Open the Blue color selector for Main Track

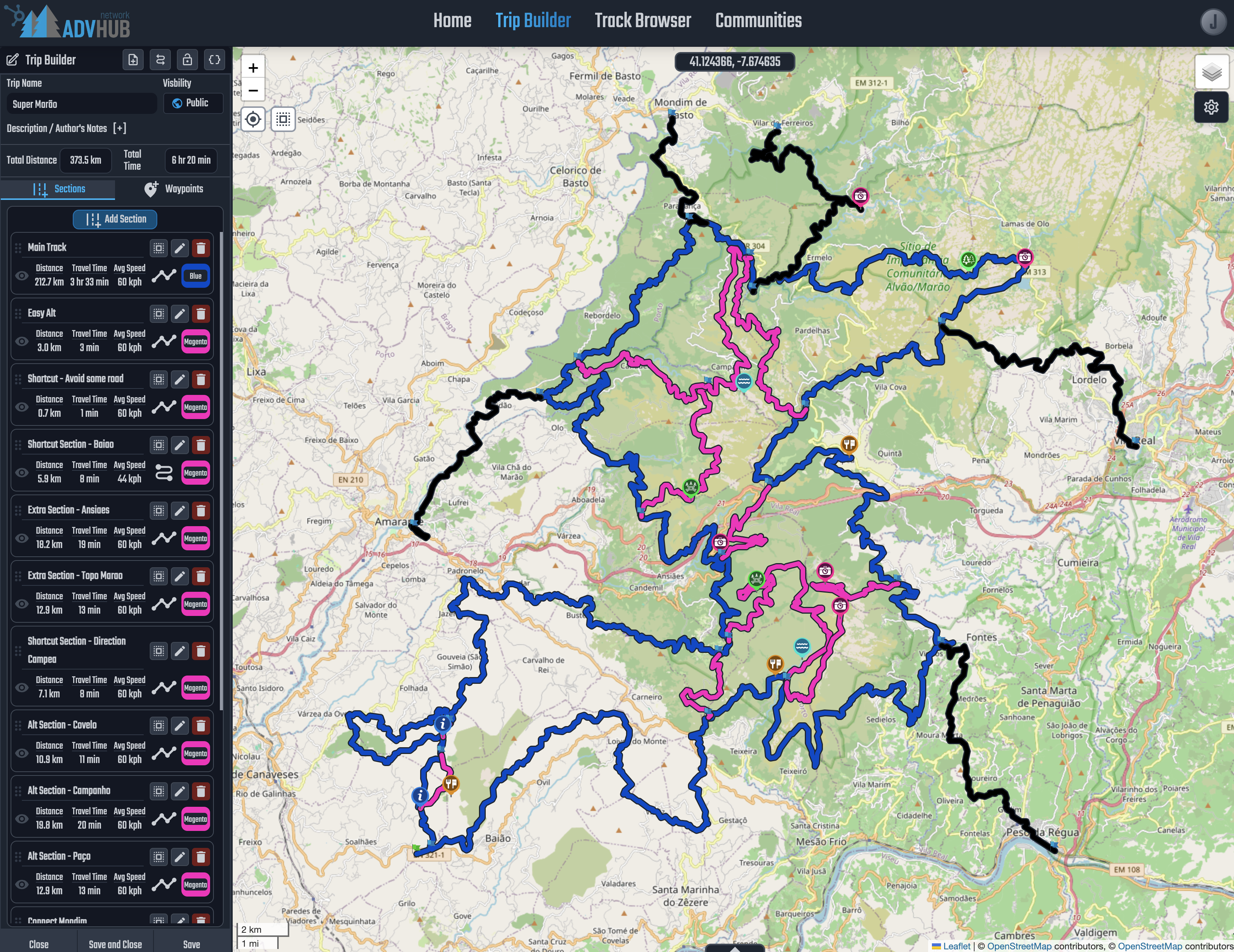[195, 276]
